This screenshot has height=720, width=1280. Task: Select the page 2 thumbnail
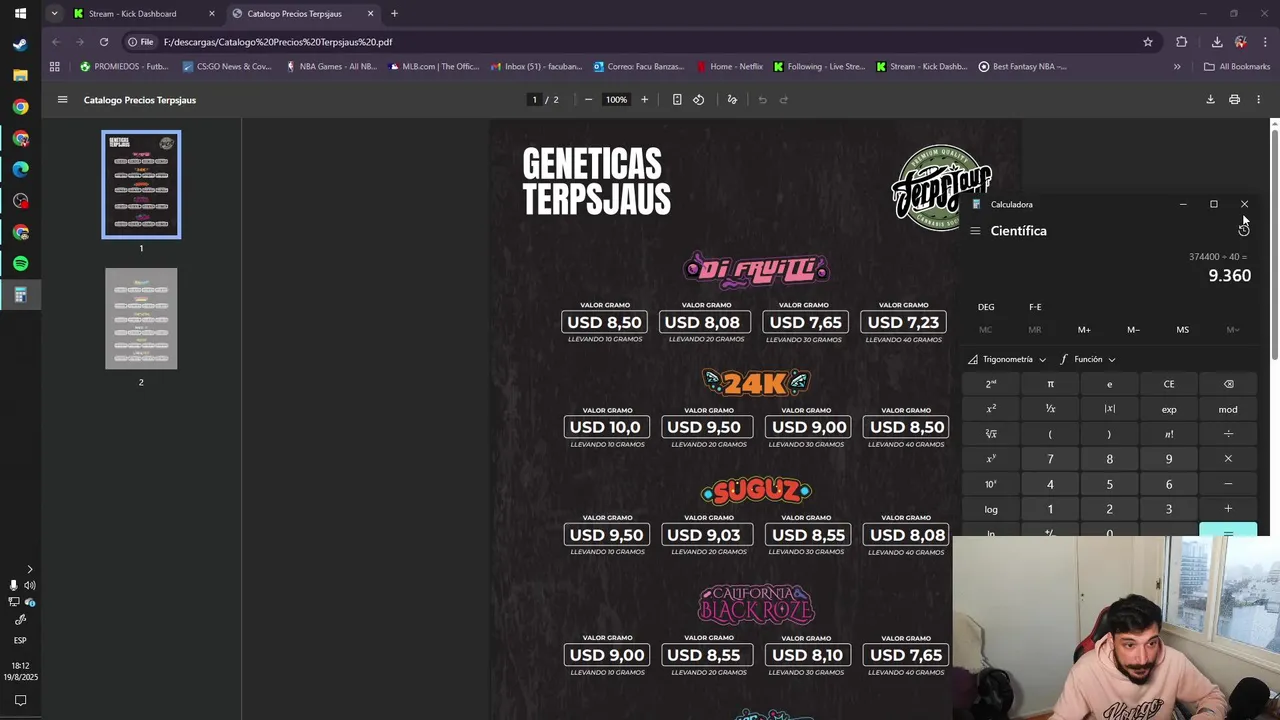click(x=141, y=318)
